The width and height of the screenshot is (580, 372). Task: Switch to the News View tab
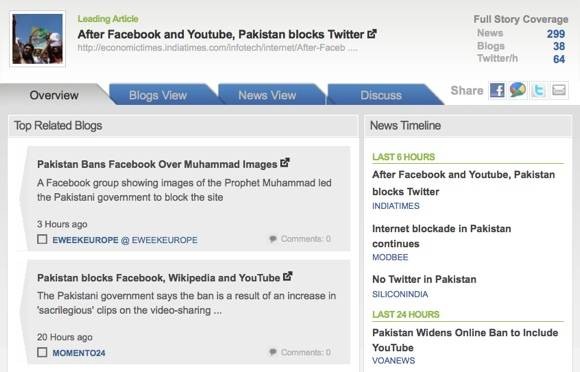click(267, 95)
